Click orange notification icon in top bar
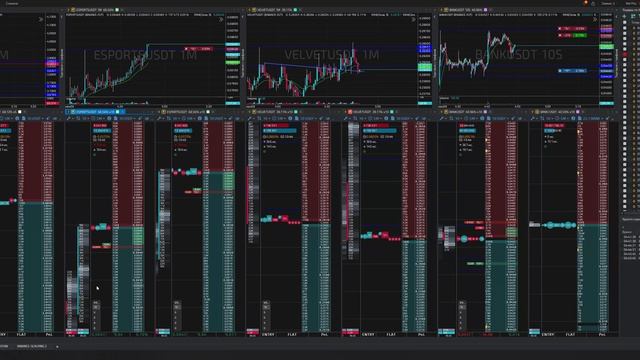The height and width of the screenshot is (360, 640). click(586, 3)
